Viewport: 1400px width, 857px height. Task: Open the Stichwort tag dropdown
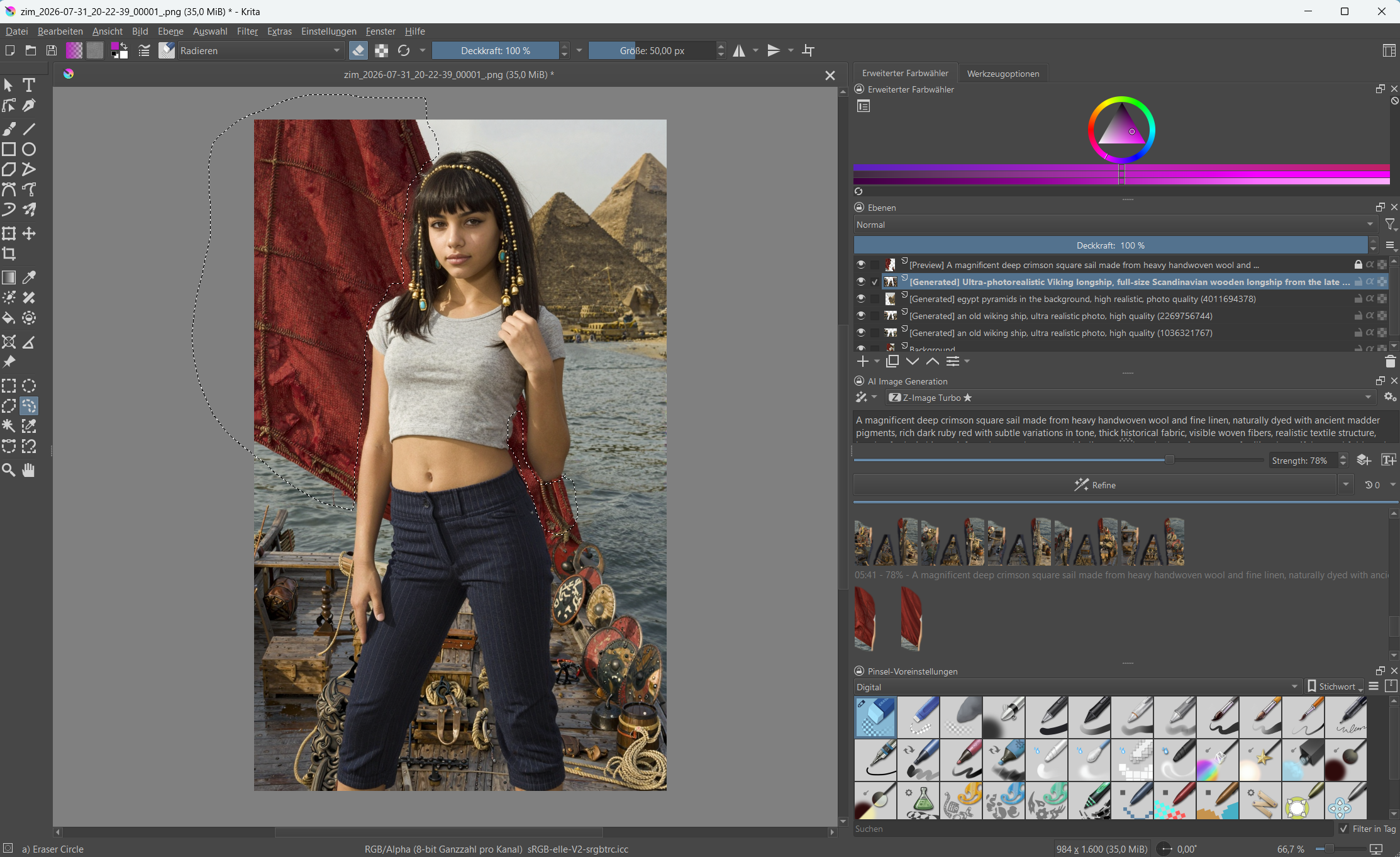1335,686
